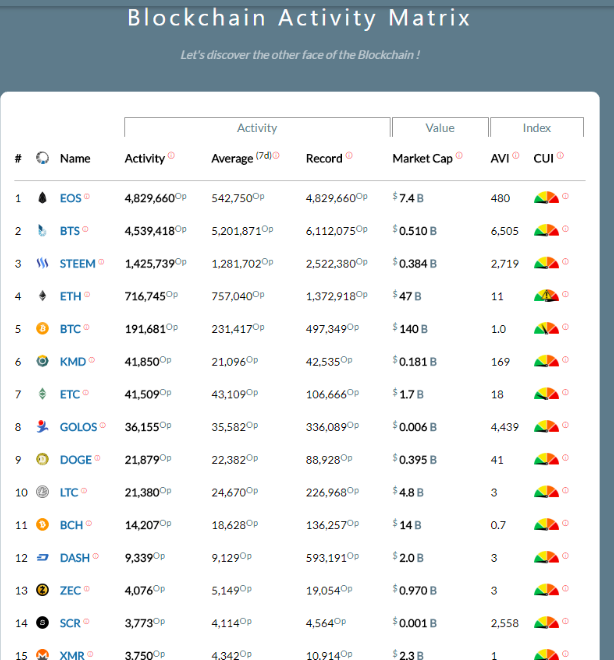614x660 pixels.
Task: Click info icon next to STEEM name
Action: click(101, 262)
